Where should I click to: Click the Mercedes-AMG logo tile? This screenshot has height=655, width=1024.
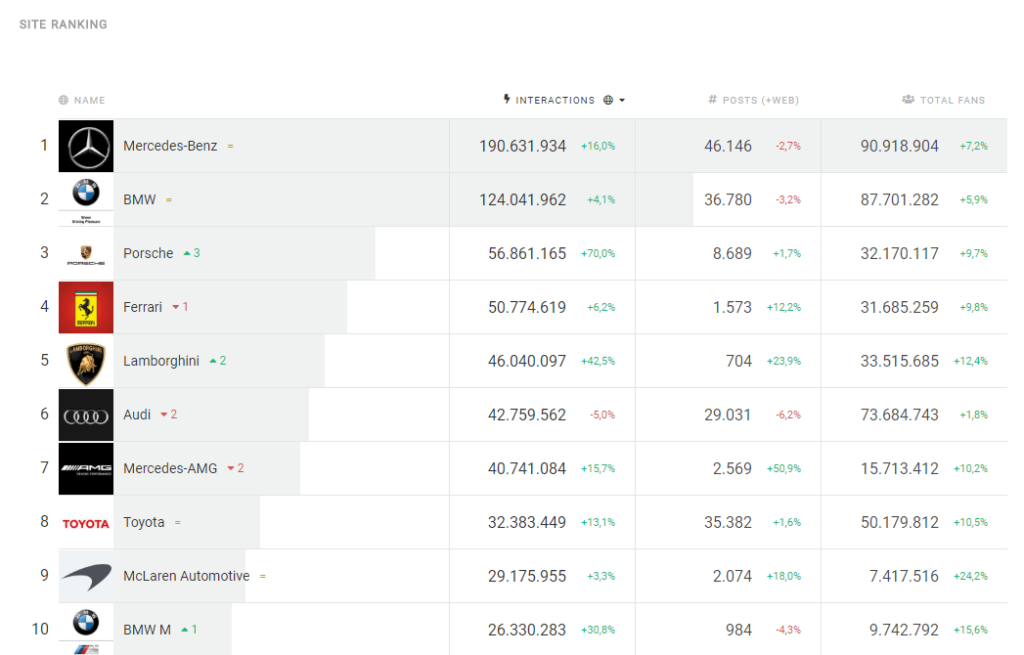tap(86, 468)
